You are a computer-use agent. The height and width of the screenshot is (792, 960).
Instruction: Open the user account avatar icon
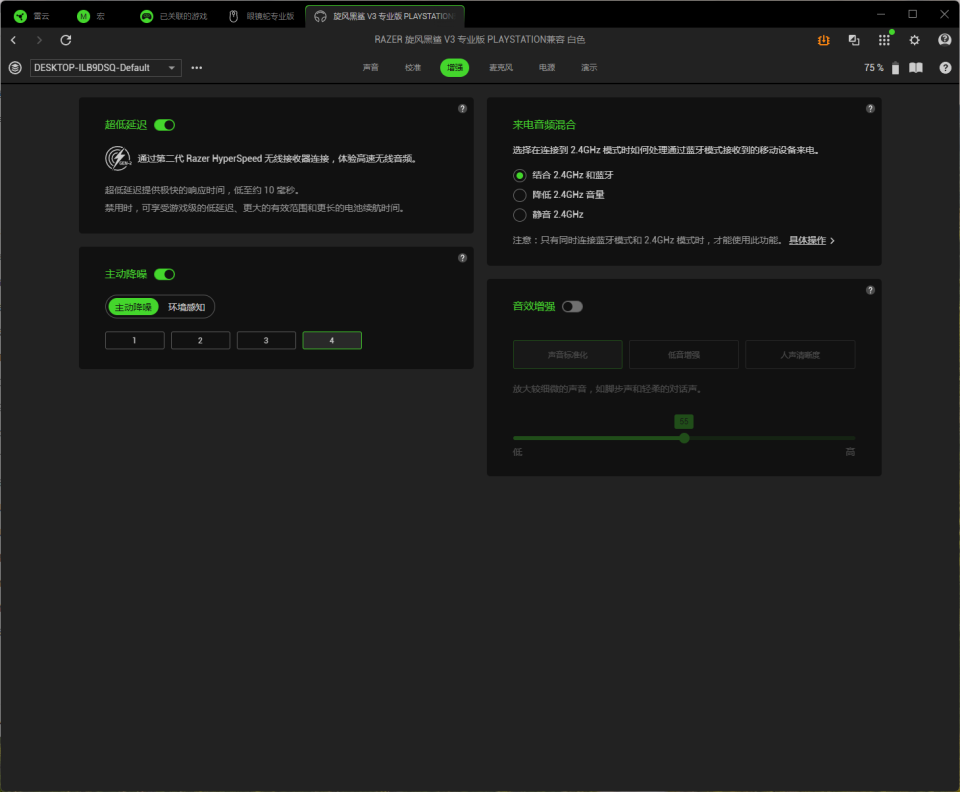(945, 40)
